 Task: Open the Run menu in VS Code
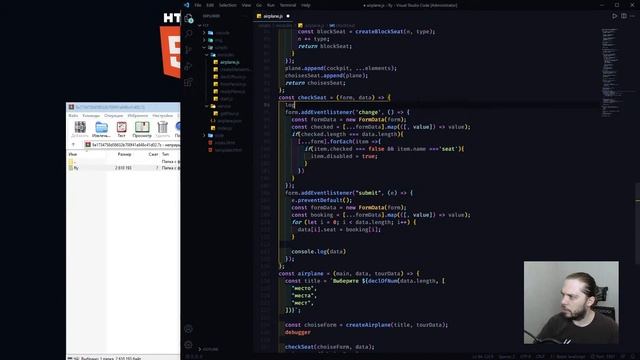pos(271,5)
